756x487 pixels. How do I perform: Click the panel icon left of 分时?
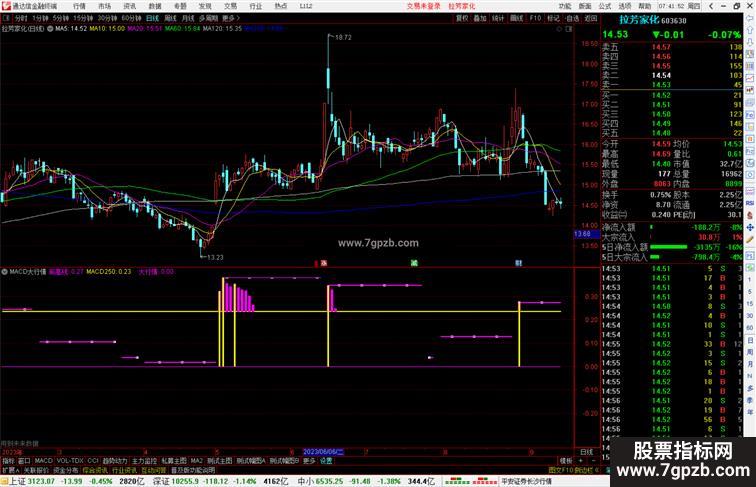(x=6, y=18)
